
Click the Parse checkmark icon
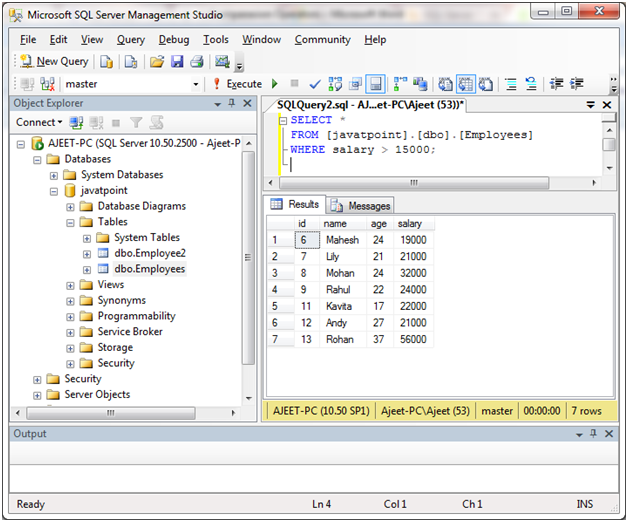tap(315, 84)
